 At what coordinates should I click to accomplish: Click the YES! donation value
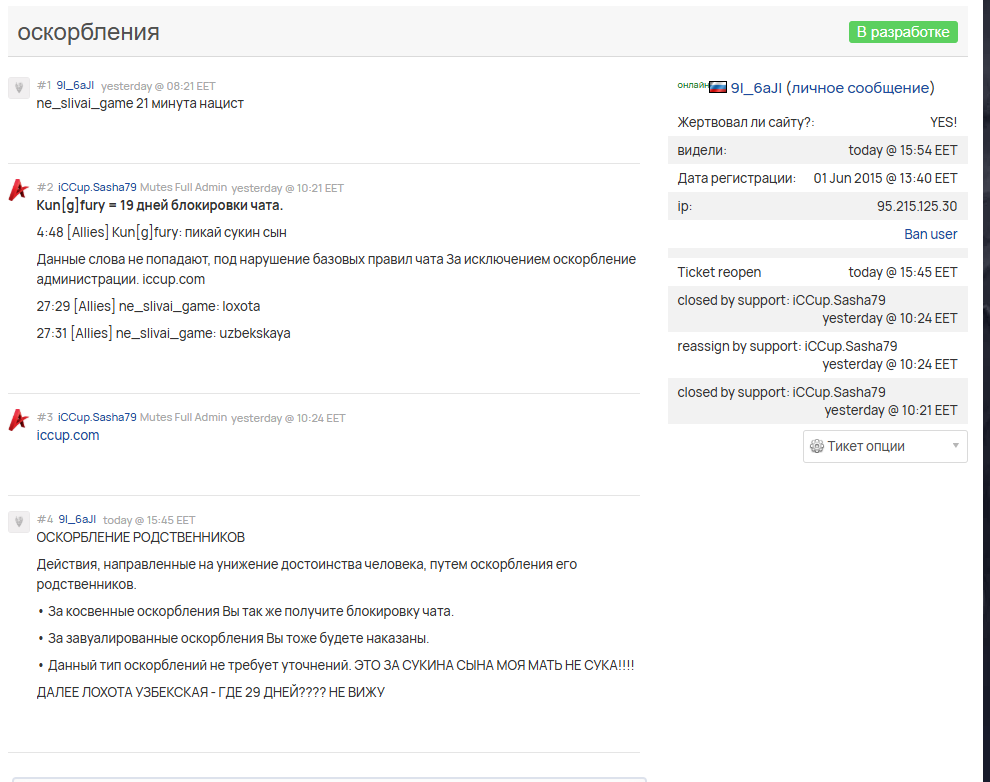coord(943,122)
